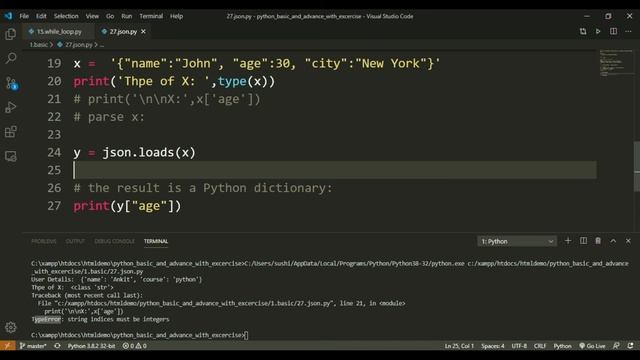Change end of line sequence CRLF
Image resolution: width=640 pixels, height=360 pixels.
pos(540,346)
